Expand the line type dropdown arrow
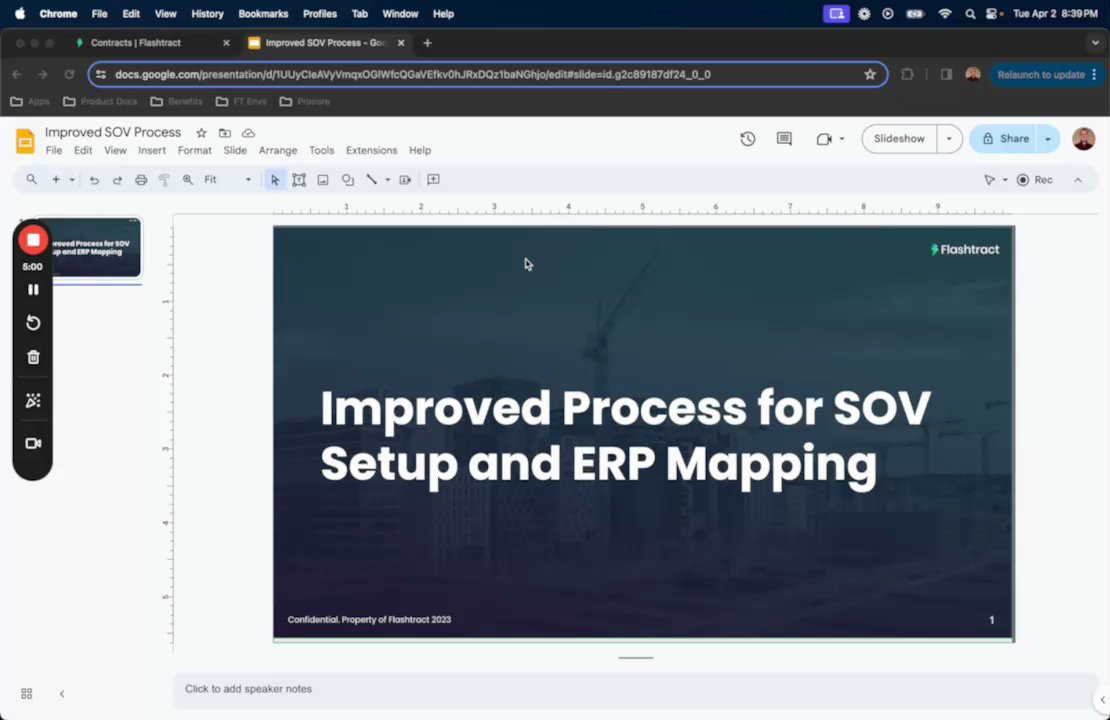Image resolution: width=1110 pixels, height=720 pixels. (387, 180)
